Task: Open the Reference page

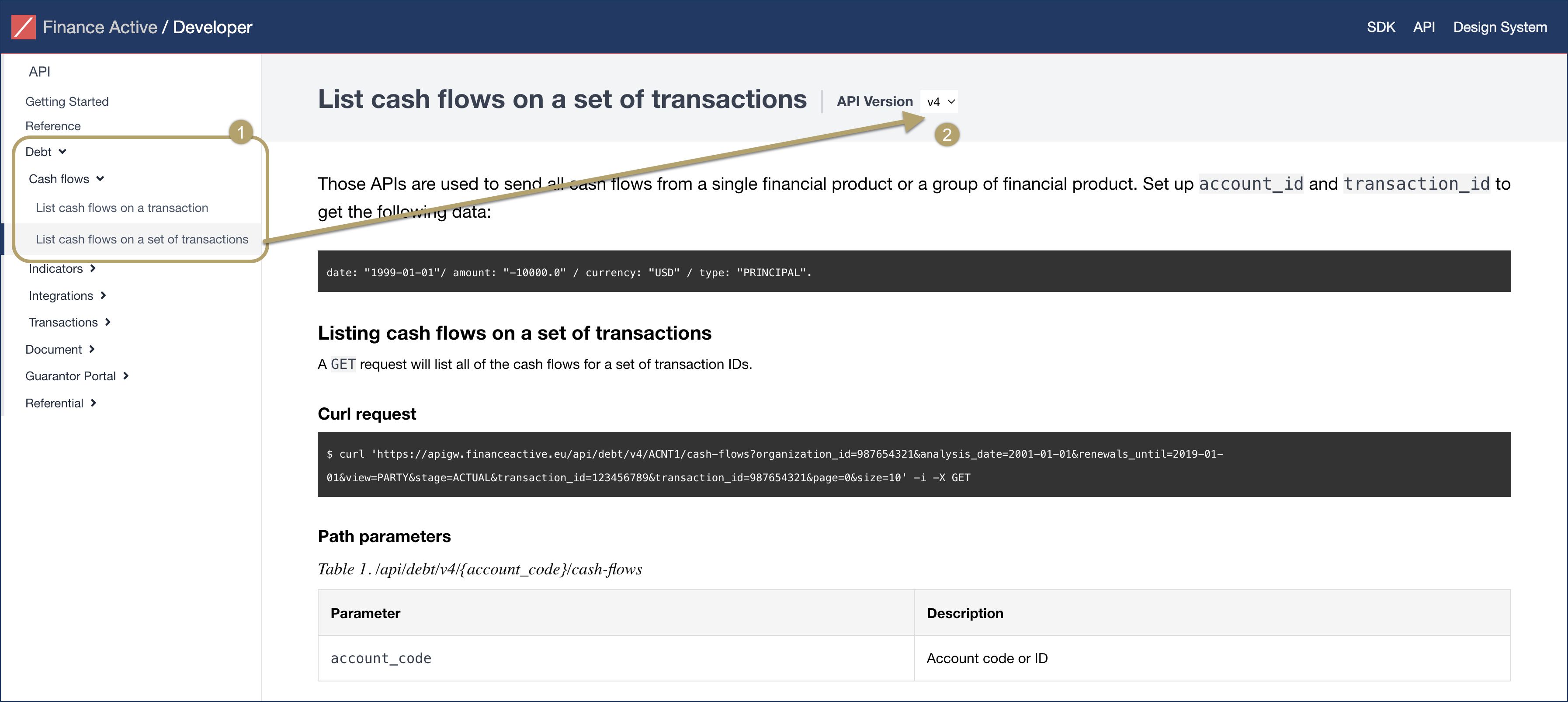Action: 53,125
